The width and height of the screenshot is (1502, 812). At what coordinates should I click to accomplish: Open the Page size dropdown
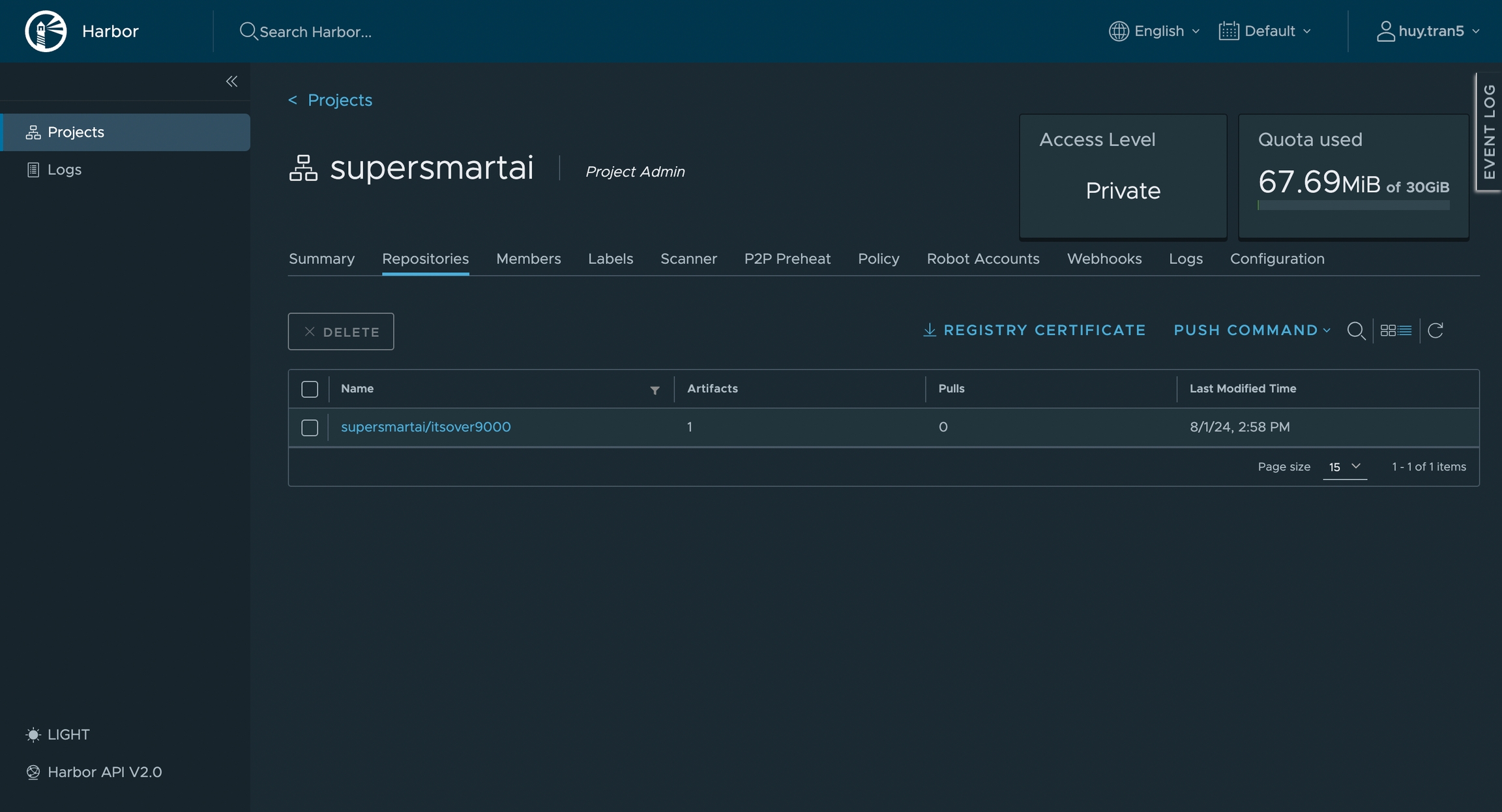point(1344,467)
